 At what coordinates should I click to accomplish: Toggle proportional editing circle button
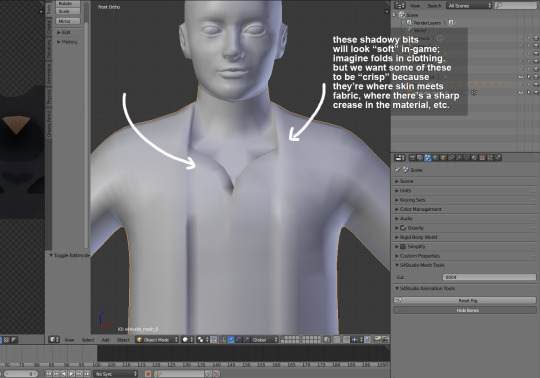tap(336, 340)
